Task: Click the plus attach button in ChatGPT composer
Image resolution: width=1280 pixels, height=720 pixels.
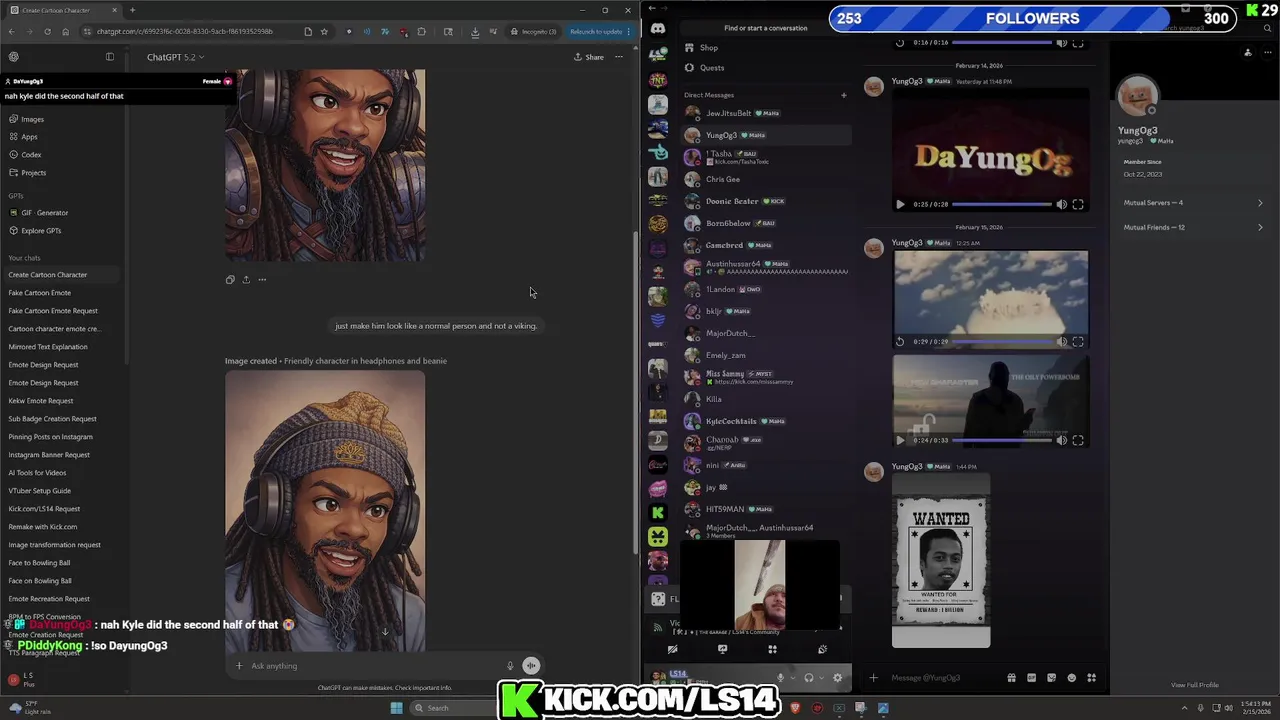Action: 239,666
